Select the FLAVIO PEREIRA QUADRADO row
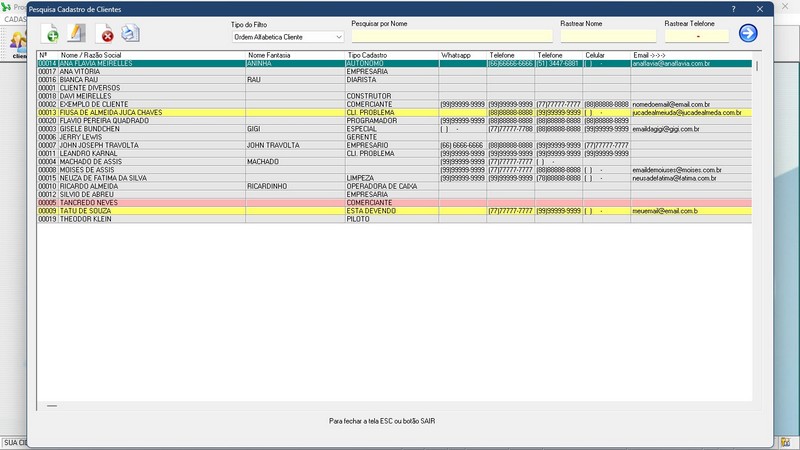This screenshot has height=450, width=800. 394,121
